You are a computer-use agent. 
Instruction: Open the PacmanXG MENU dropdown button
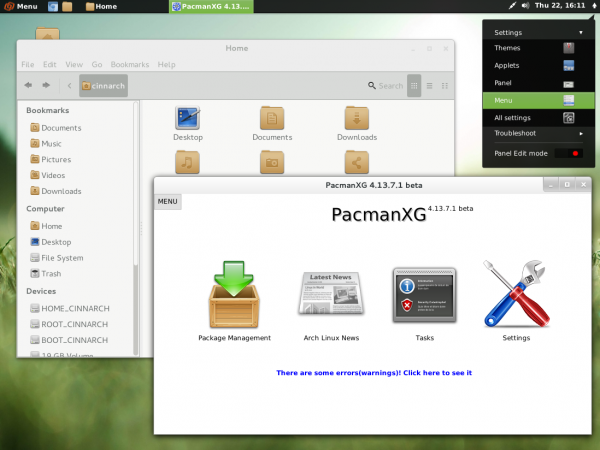click(x=167, y=201)
